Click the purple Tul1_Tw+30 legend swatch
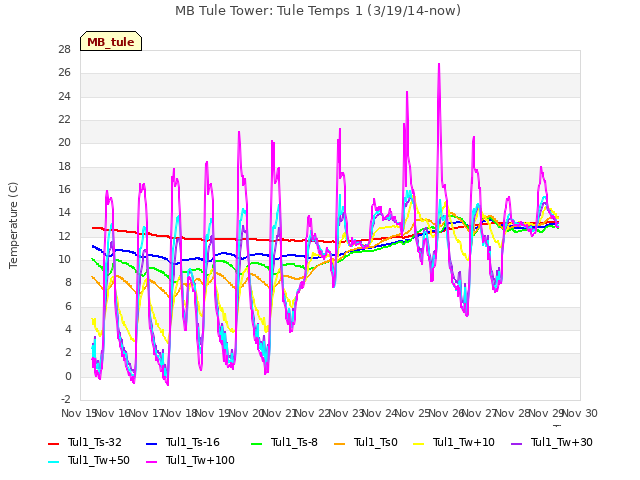This screenshot has width=640, height=480. tap(516, 443)
